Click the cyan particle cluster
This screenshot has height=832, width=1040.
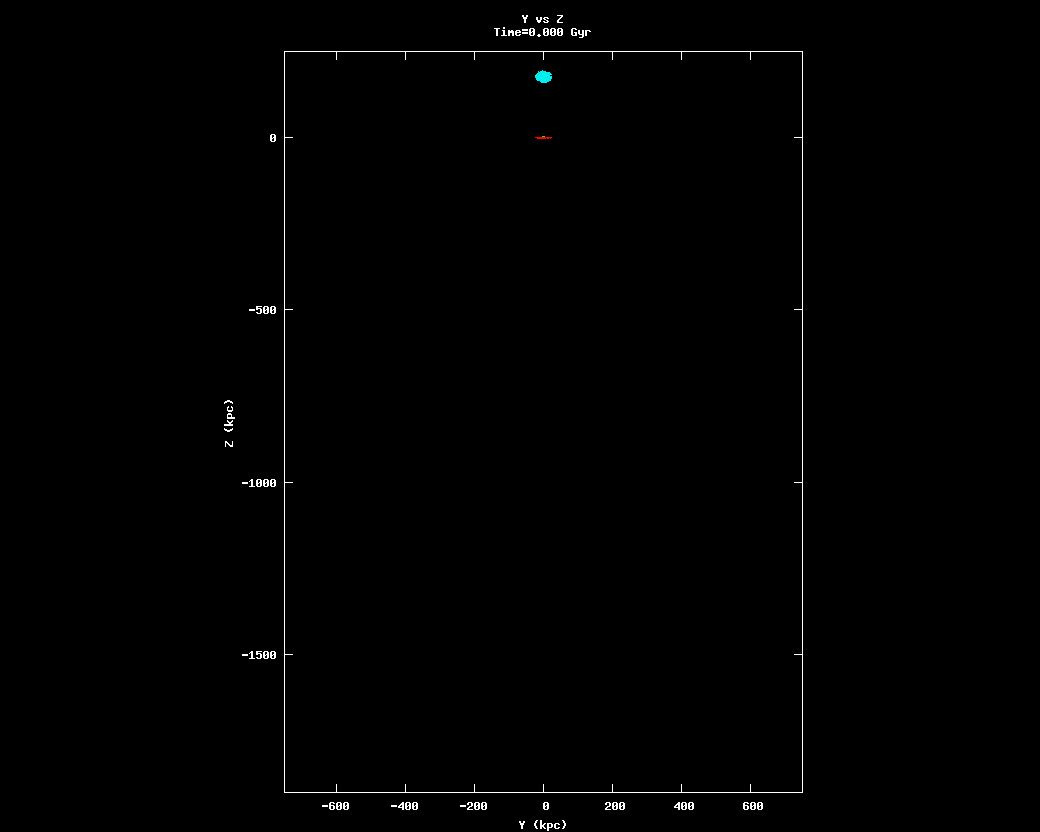coord(543,77)
